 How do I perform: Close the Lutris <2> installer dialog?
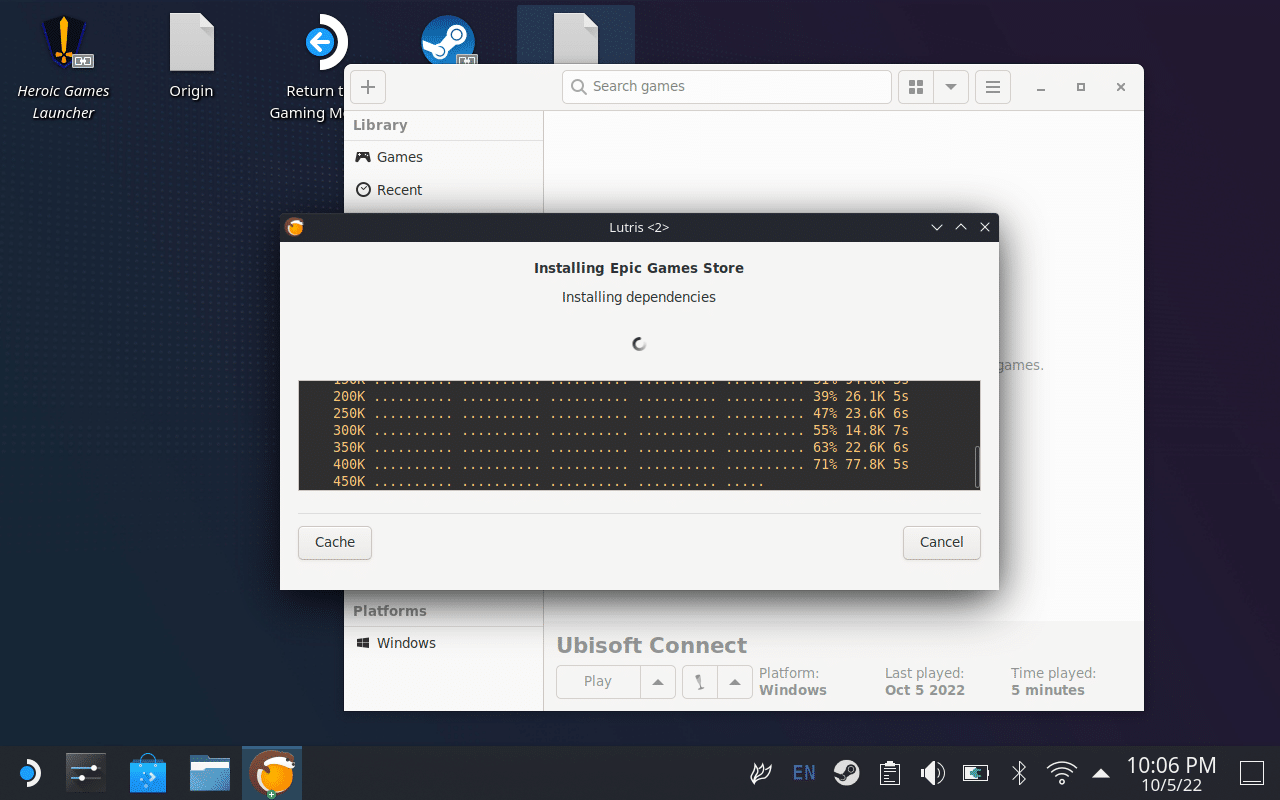tap(985, 227)
